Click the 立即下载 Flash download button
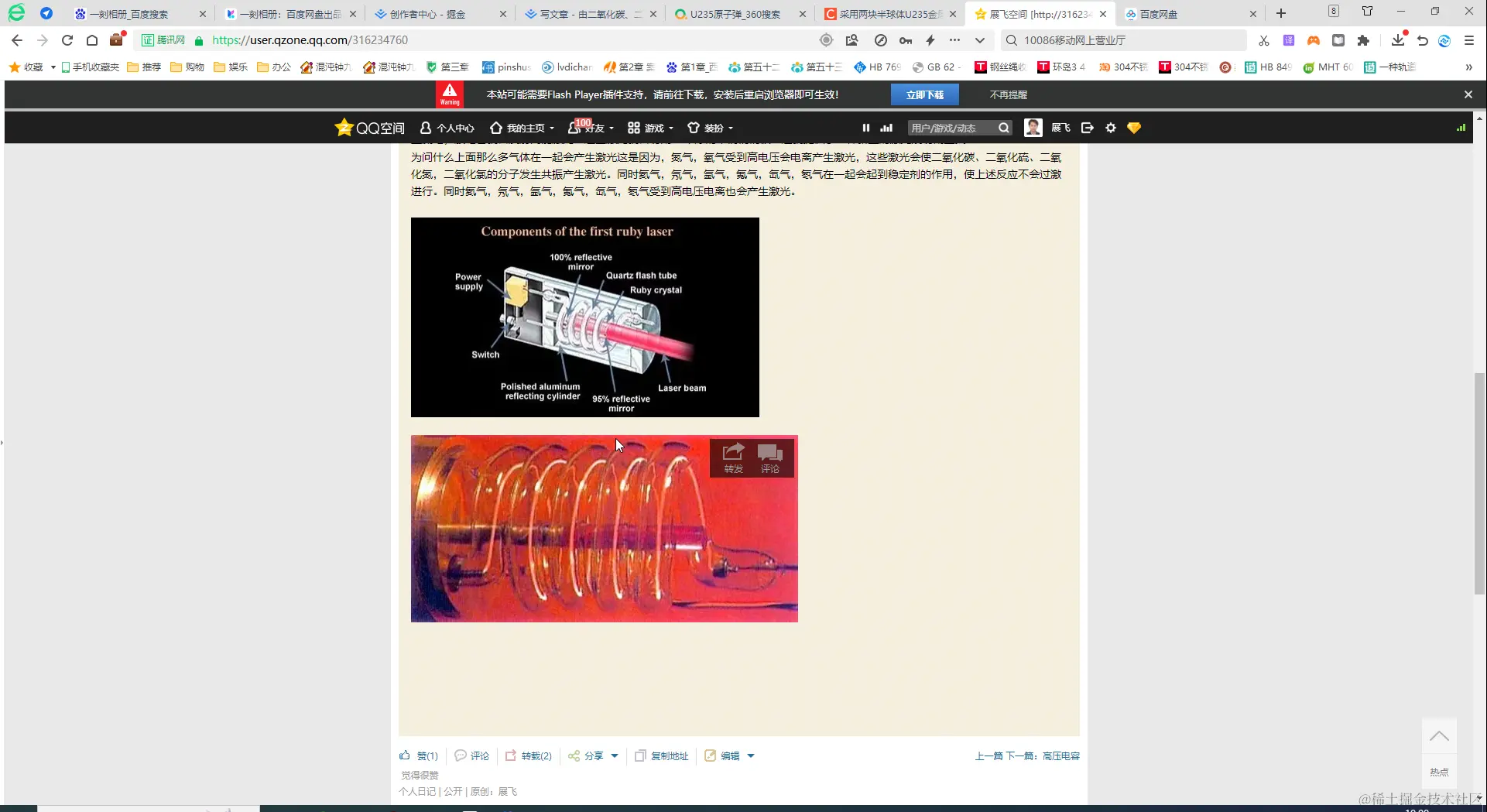 click(x=926, y=94)
